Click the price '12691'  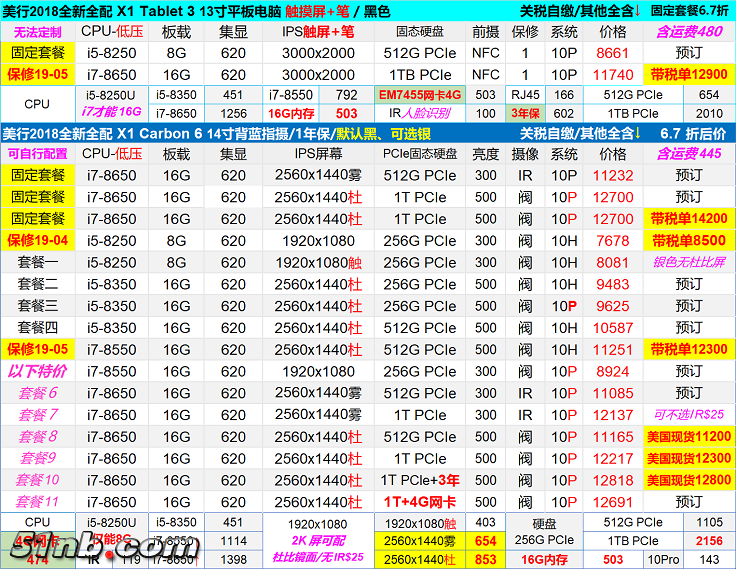click(613, 501)
